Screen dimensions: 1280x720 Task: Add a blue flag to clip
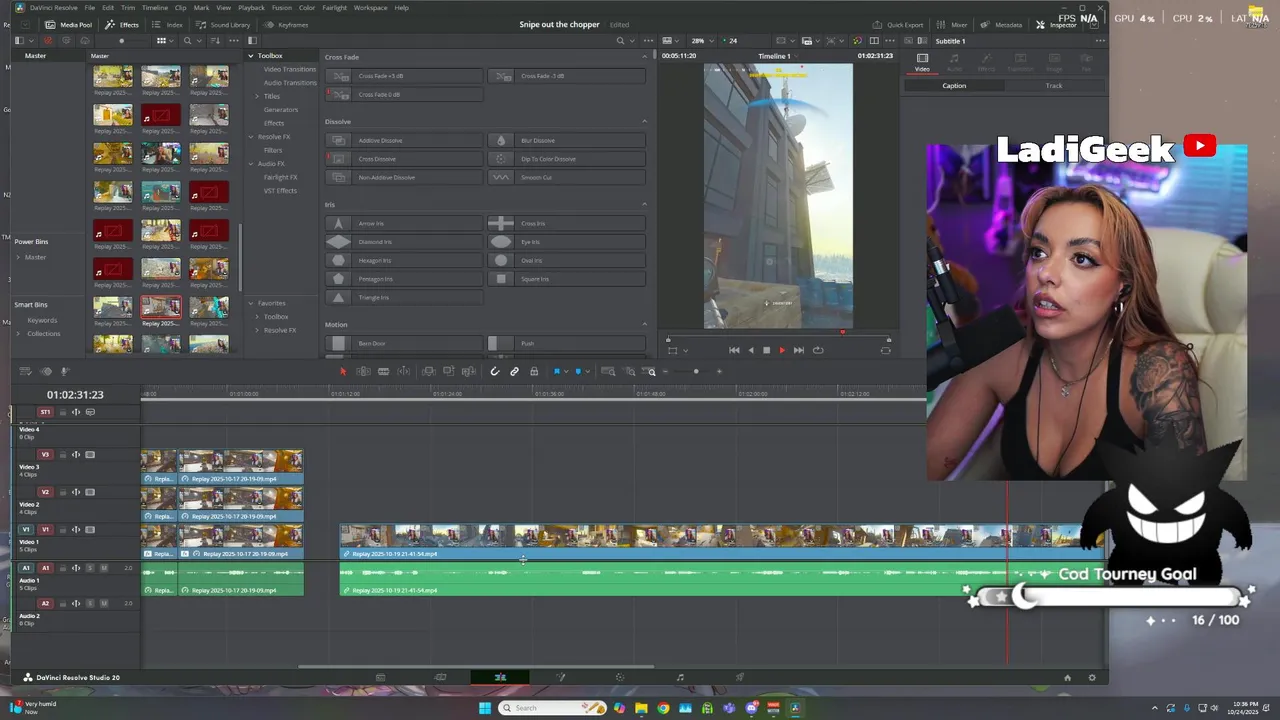click(557, 372)
